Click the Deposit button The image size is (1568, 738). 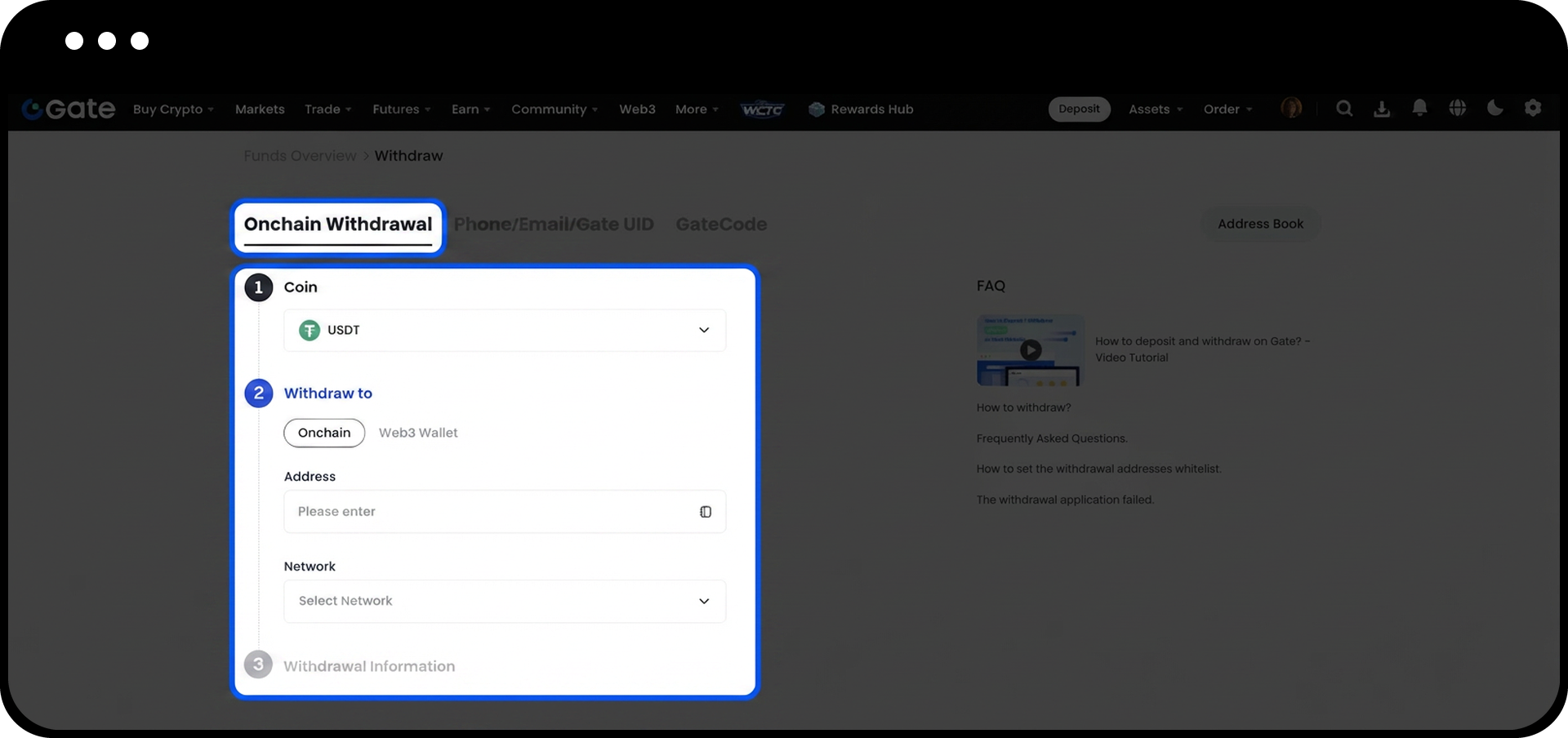coord(1079,109)
